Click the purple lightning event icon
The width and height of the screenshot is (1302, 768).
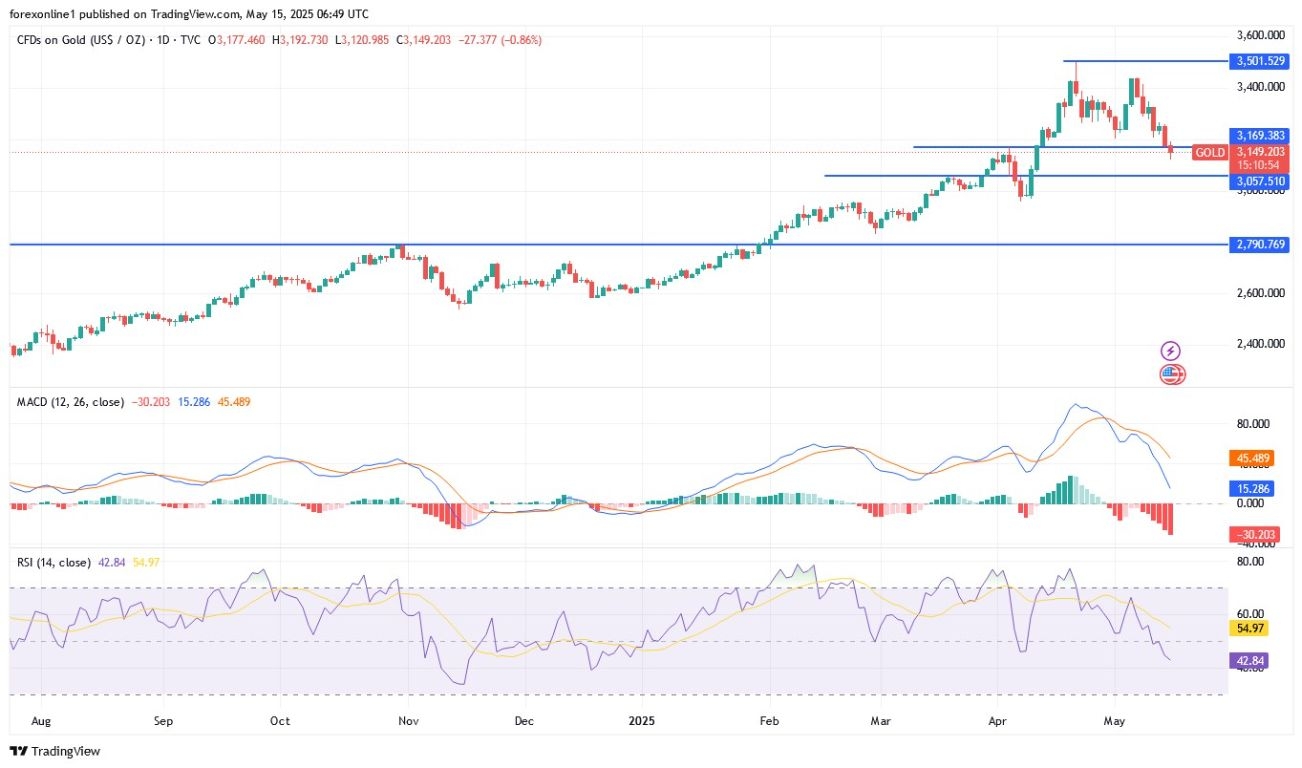(x=1170, y=351)
